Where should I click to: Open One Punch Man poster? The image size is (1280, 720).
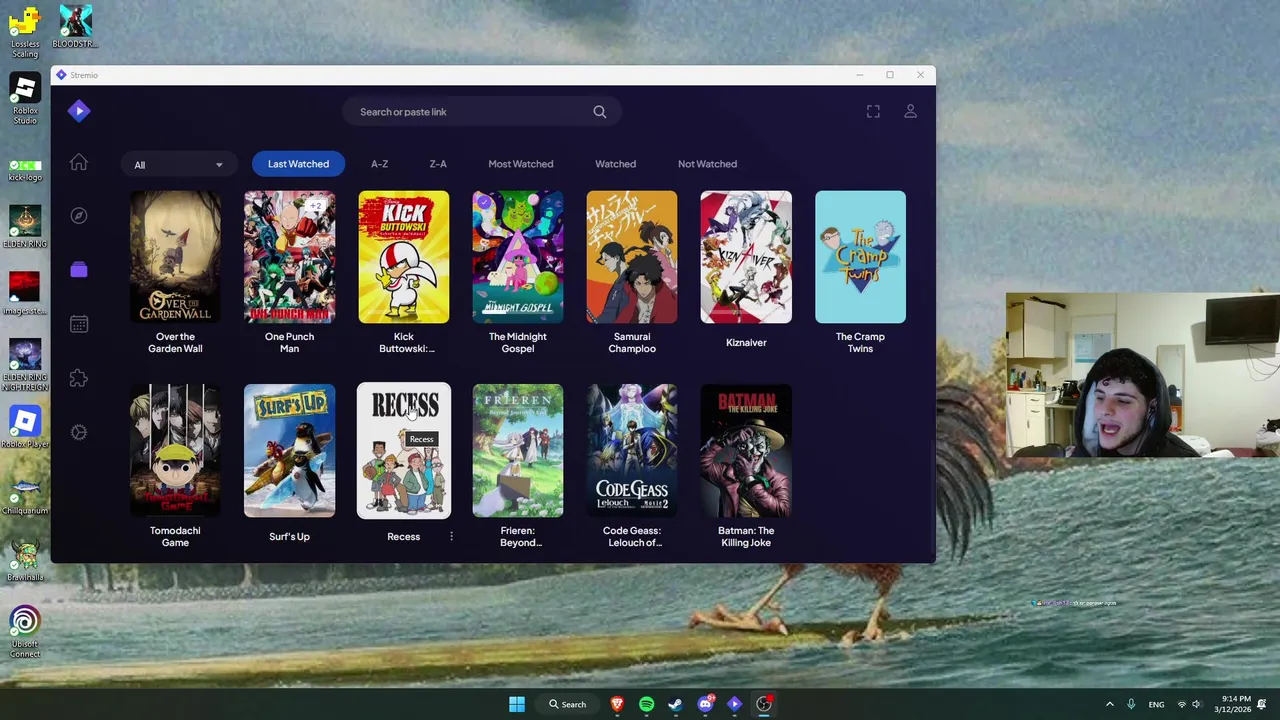pyautogui.click(x=289, y=257)
